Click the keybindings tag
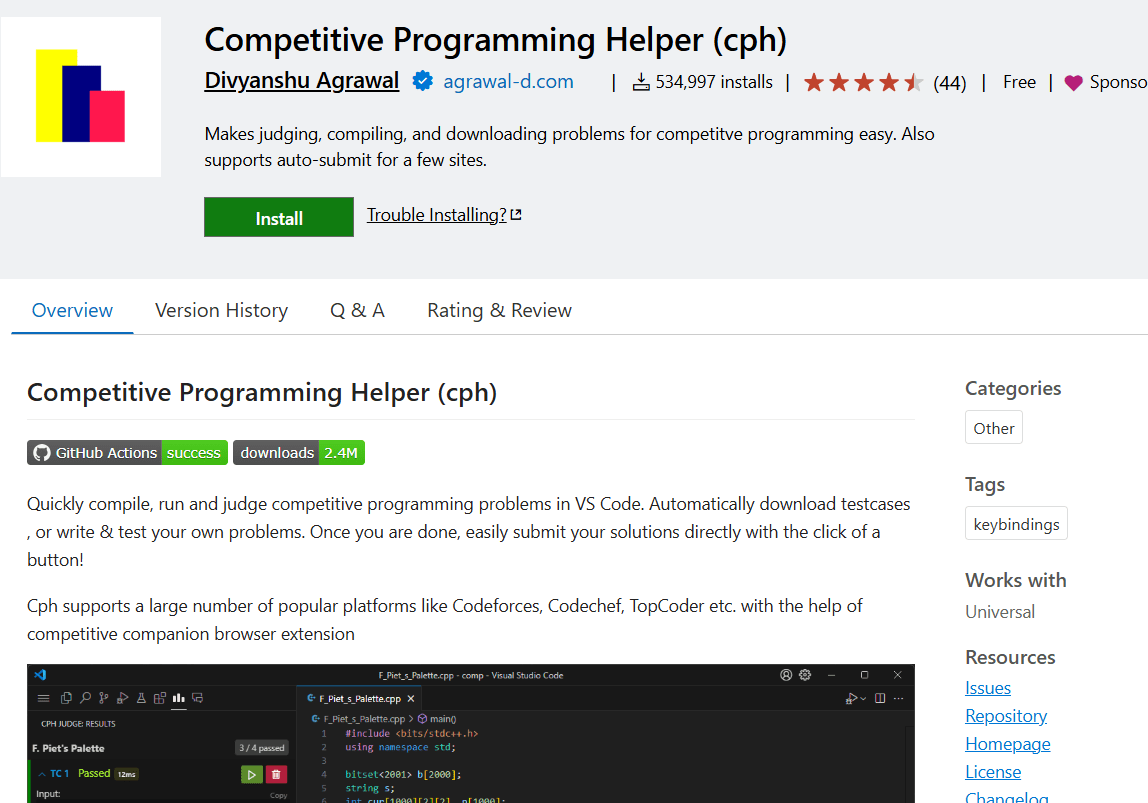The width and height of the screenshot is (1148, 803). tap(1016, 524)
